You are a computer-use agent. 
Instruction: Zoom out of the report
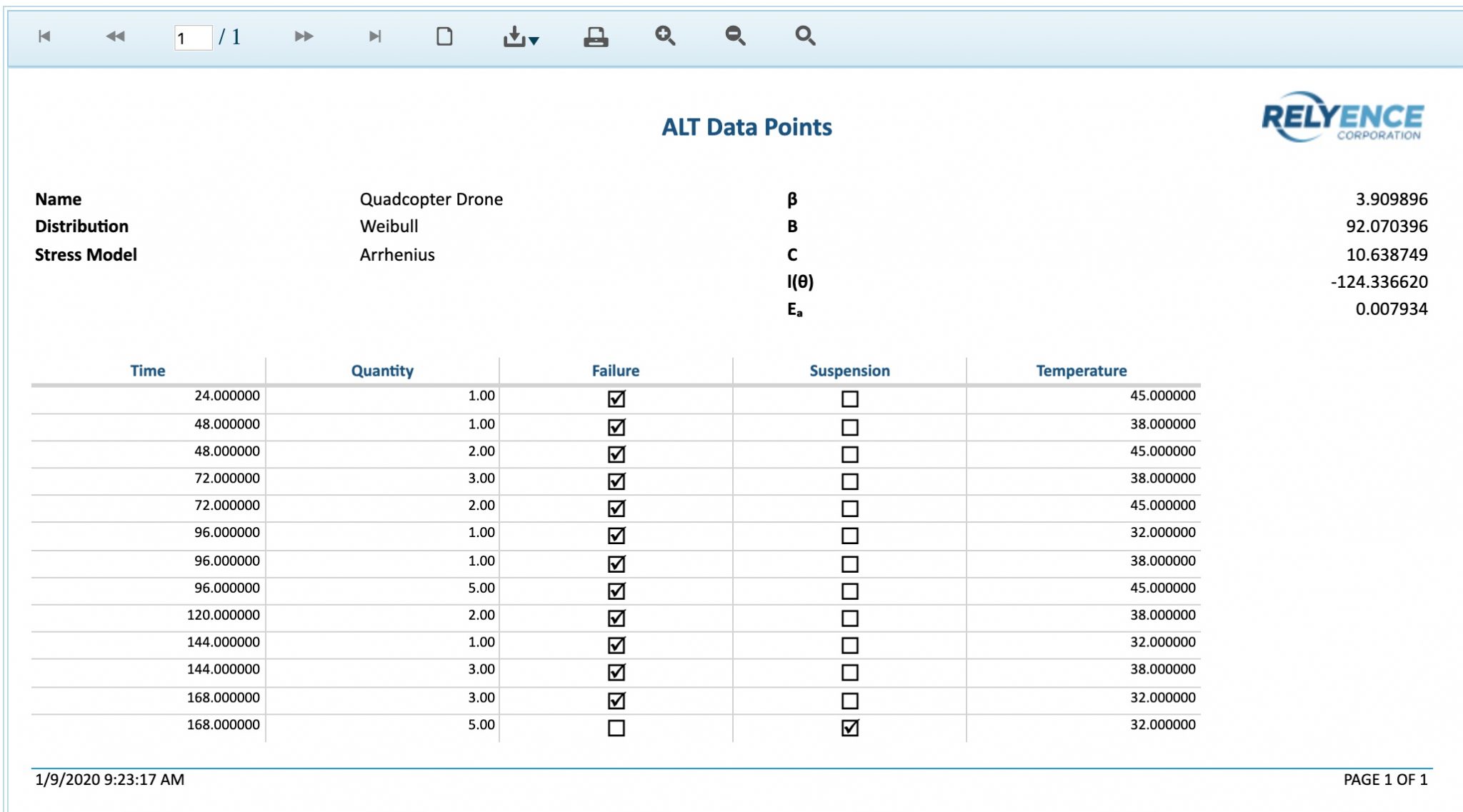(736, 36)
